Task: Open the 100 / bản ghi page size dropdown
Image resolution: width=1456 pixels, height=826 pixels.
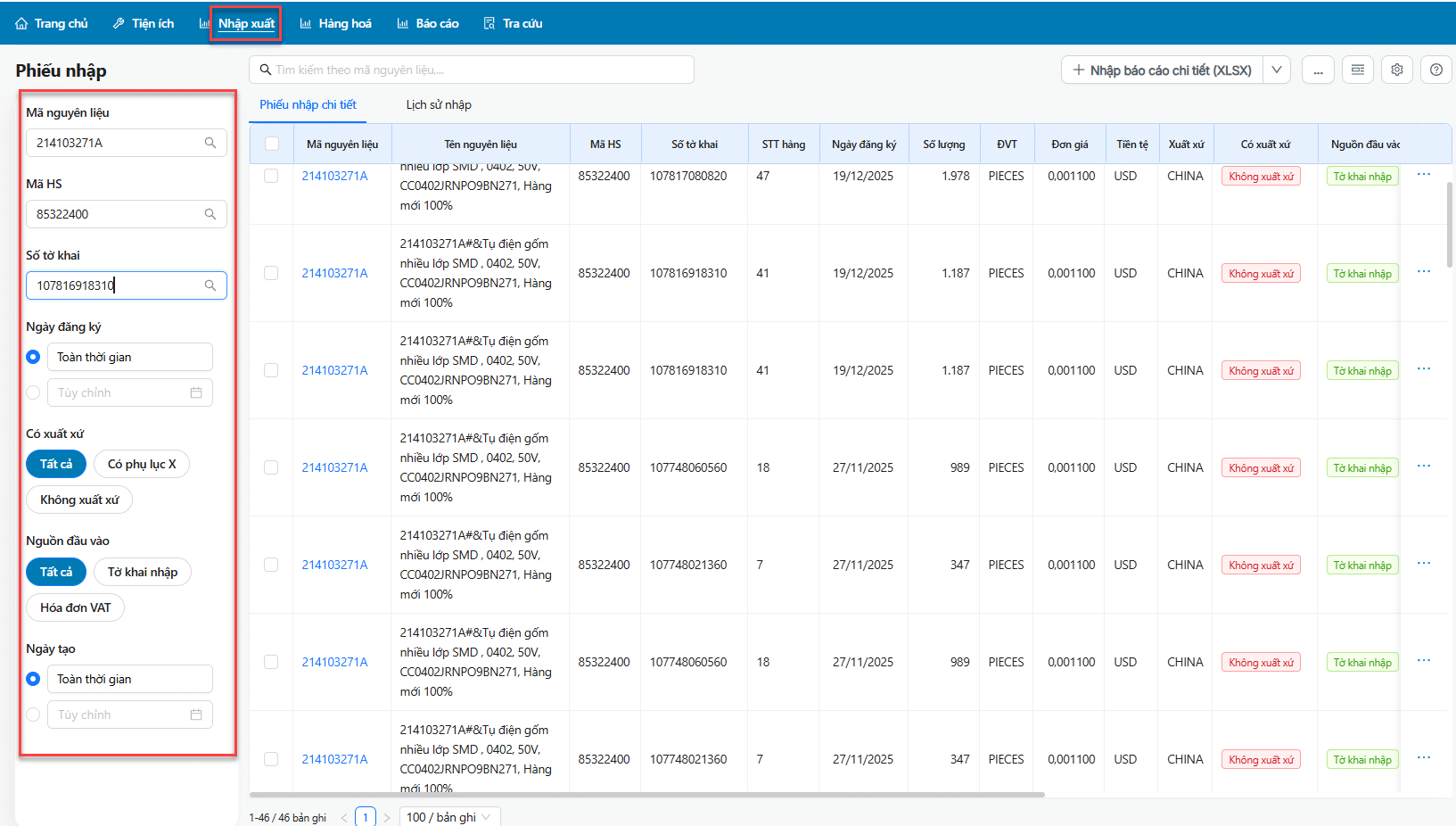Action: (x=449, y=817)
